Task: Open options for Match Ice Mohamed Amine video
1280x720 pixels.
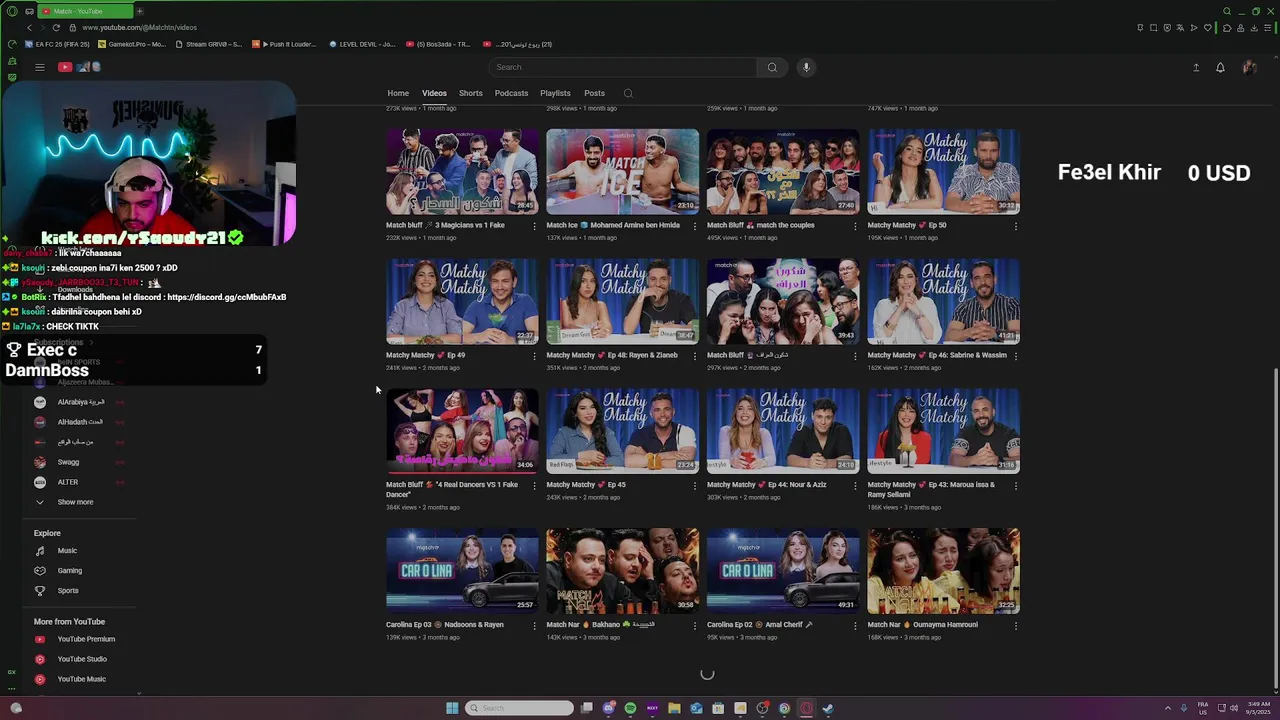Action: coord(694,226)
